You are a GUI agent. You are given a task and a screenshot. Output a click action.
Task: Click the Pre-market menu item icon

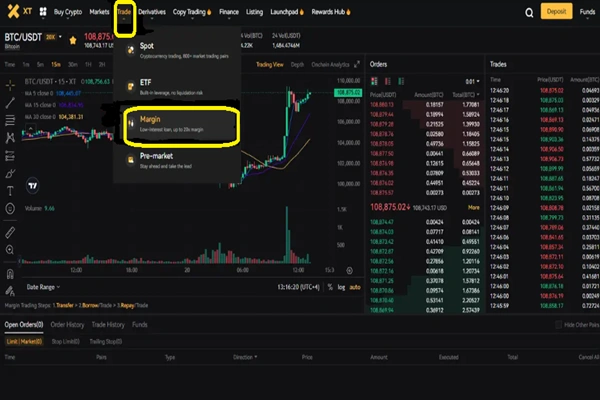131,160
